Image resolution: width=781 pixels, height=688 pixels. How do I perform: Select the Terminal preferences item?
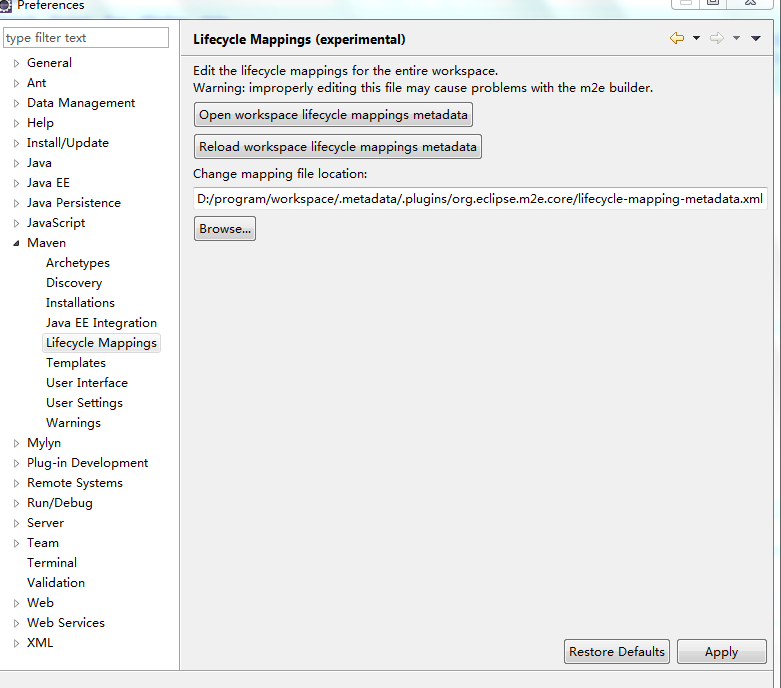[x=52, y=563]
